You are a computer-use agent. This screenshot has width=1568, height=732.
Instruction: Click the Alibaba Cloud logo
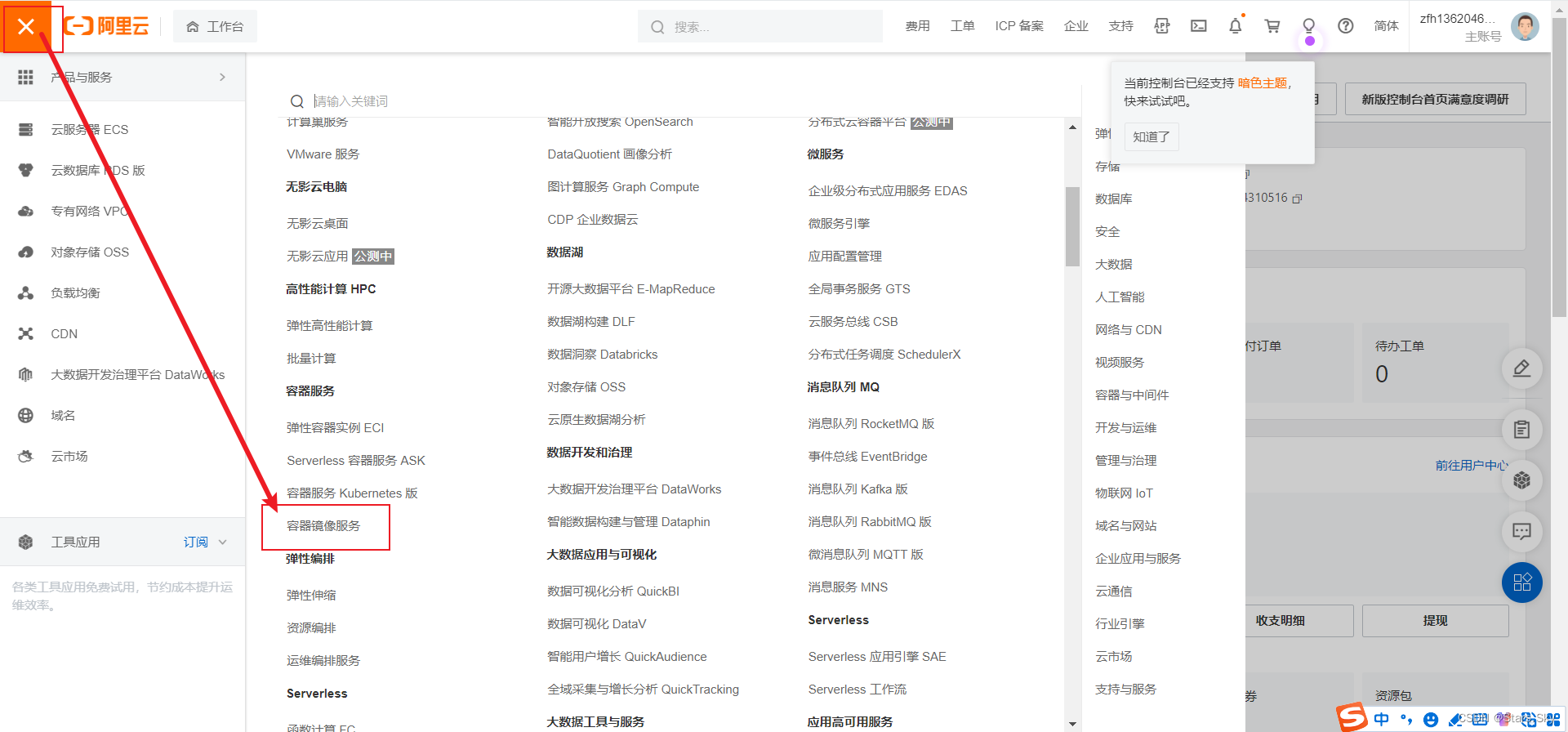pos(107,26)
